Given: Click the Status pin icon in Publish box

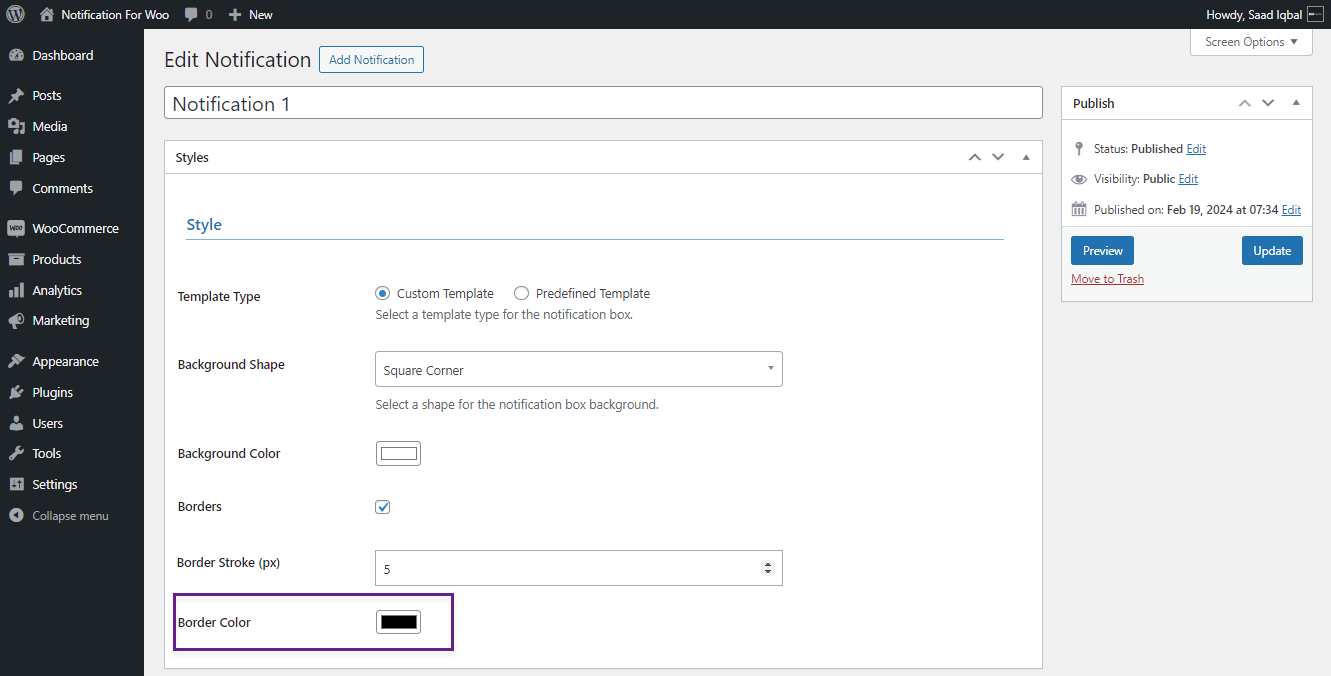Looking at the screenshot, I should [x=1079, y=149].
